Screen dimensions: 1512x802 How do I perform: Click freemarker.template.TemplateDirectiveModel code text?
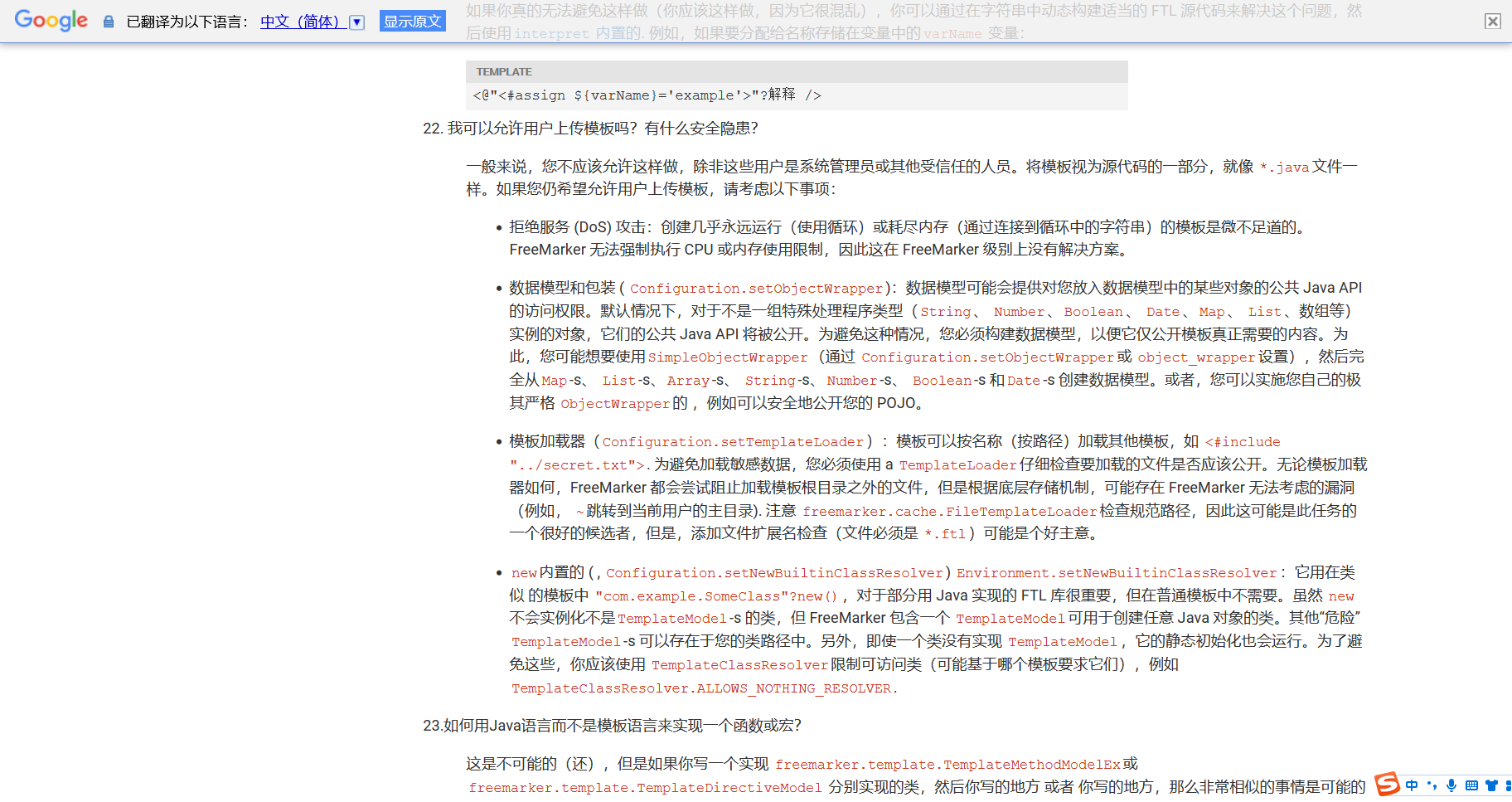(x=645, y=788)
